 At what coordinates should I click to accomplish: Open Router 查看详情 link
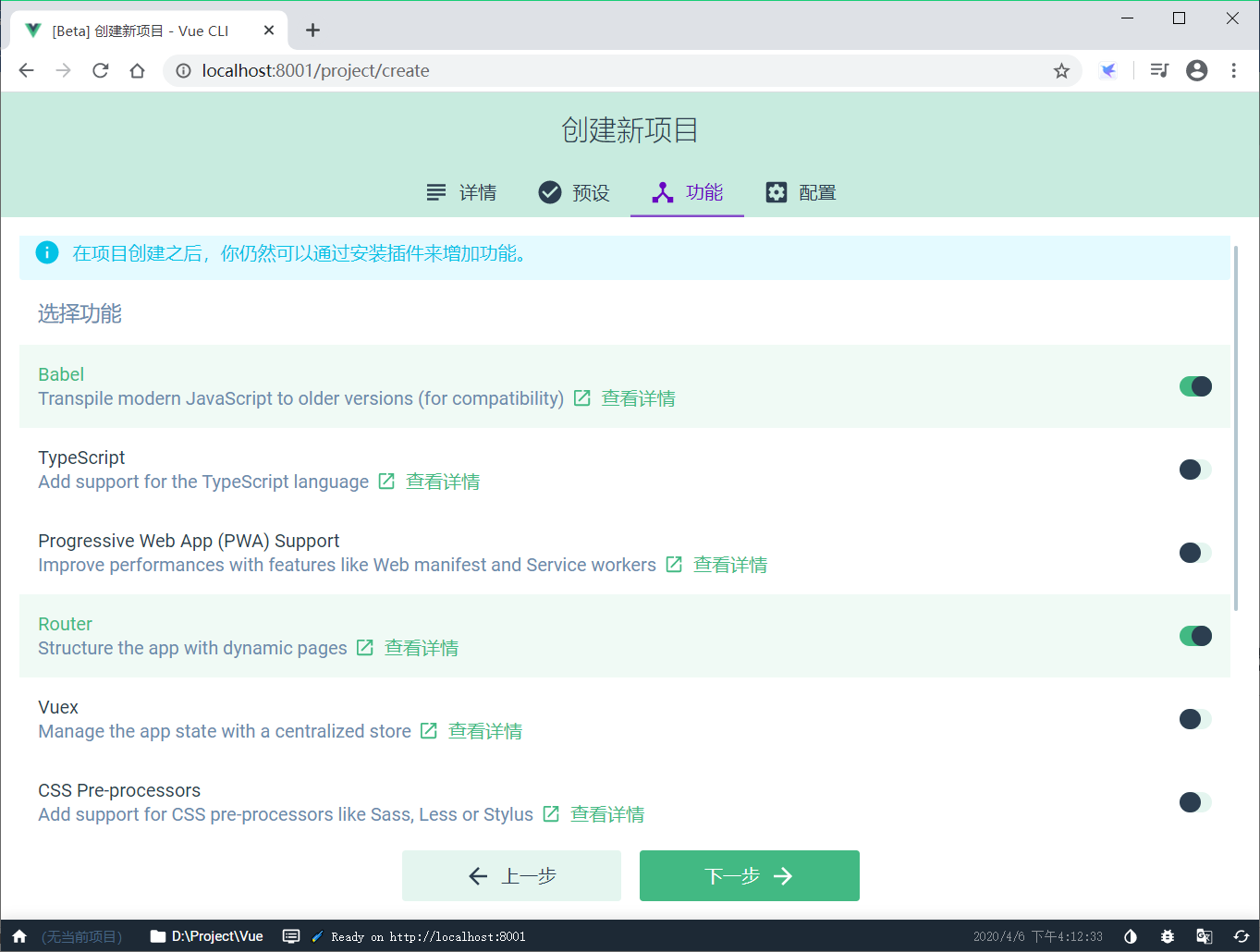point(422,648)
